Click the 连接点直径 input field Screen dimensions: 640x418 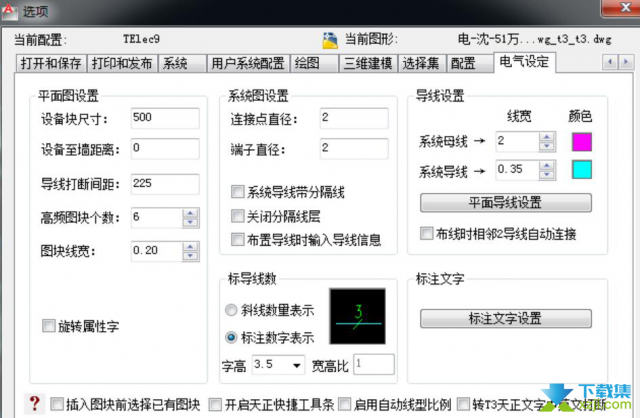354,118
